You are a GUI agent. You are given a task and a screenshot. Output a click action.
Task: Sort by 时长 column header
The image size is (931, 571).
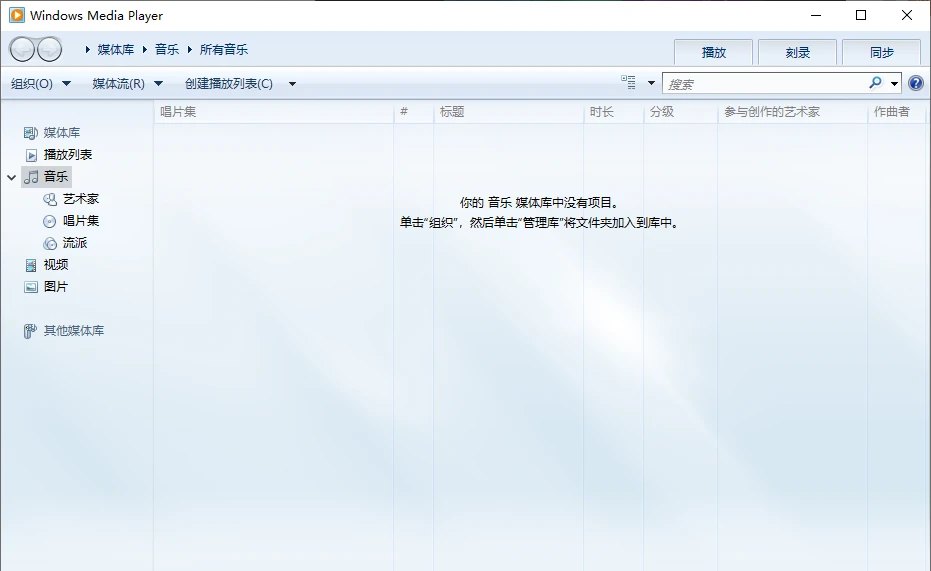coord(614,112)
